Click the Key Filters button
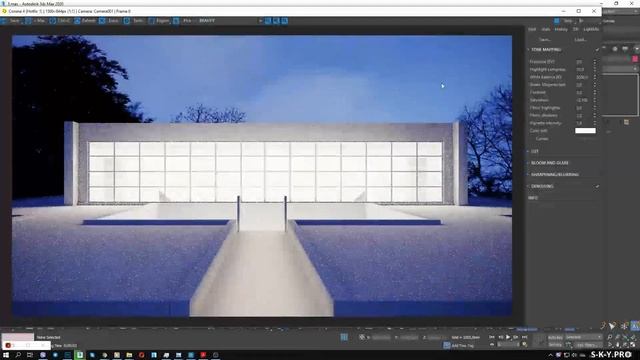Image resolution: width=640 pixels, height=360 pixels. (587, 345)
